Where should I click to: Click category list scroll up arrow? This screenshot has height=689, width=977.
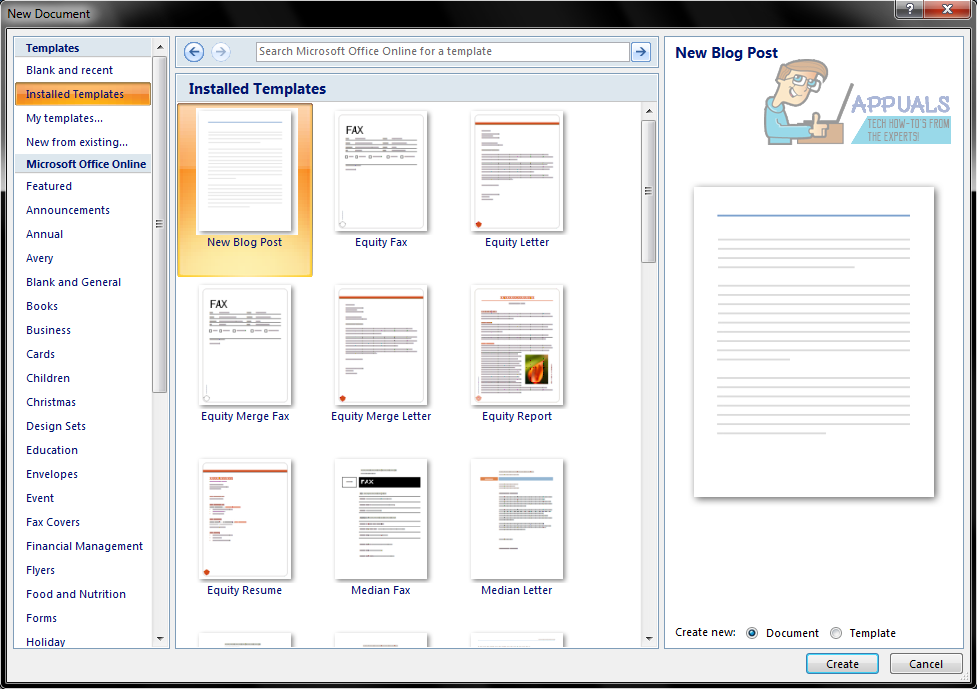(160, 47)
